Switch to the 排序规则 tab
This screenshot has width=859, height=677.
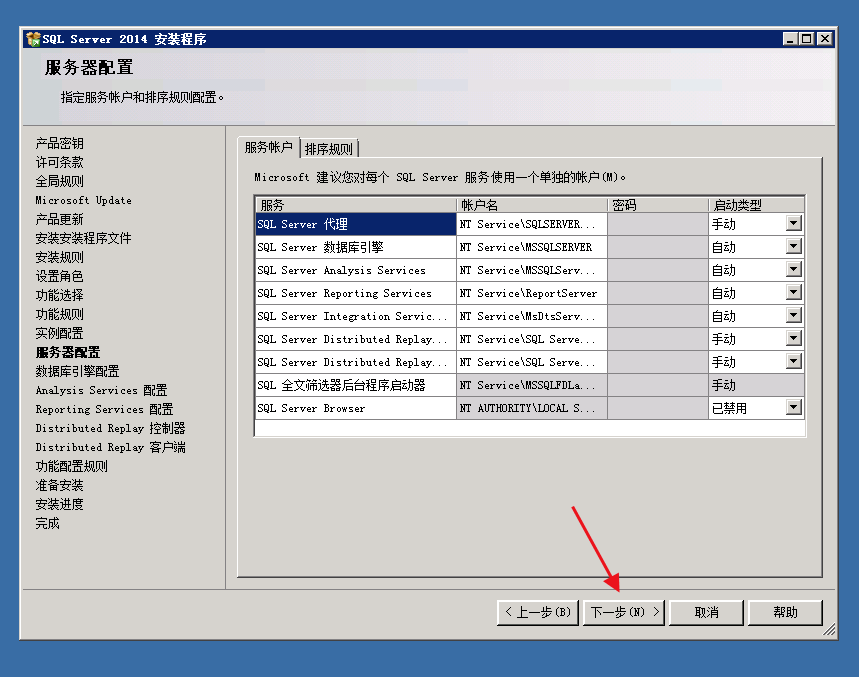point(329,149)
